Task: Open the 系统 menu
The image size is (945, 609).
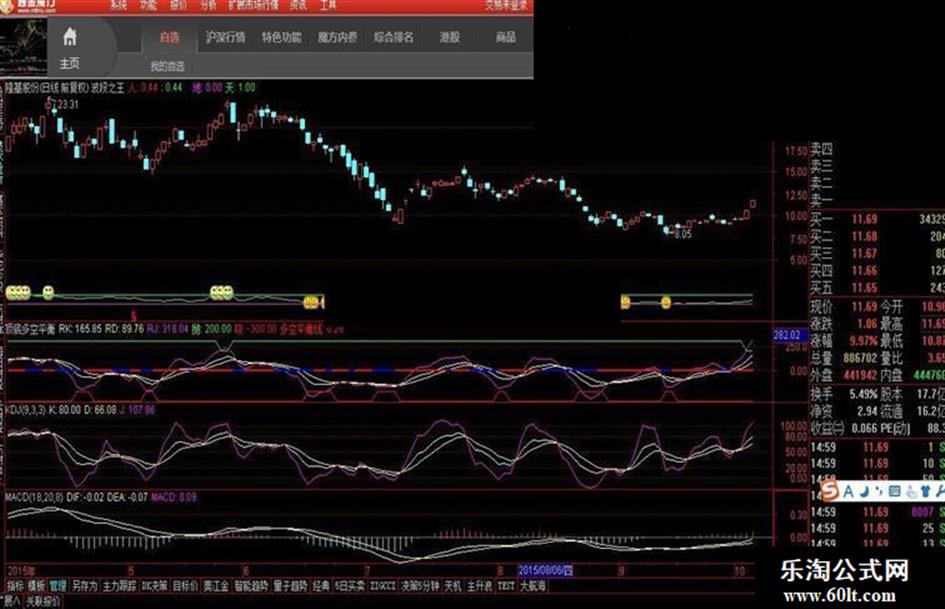Action: point(119,5)
